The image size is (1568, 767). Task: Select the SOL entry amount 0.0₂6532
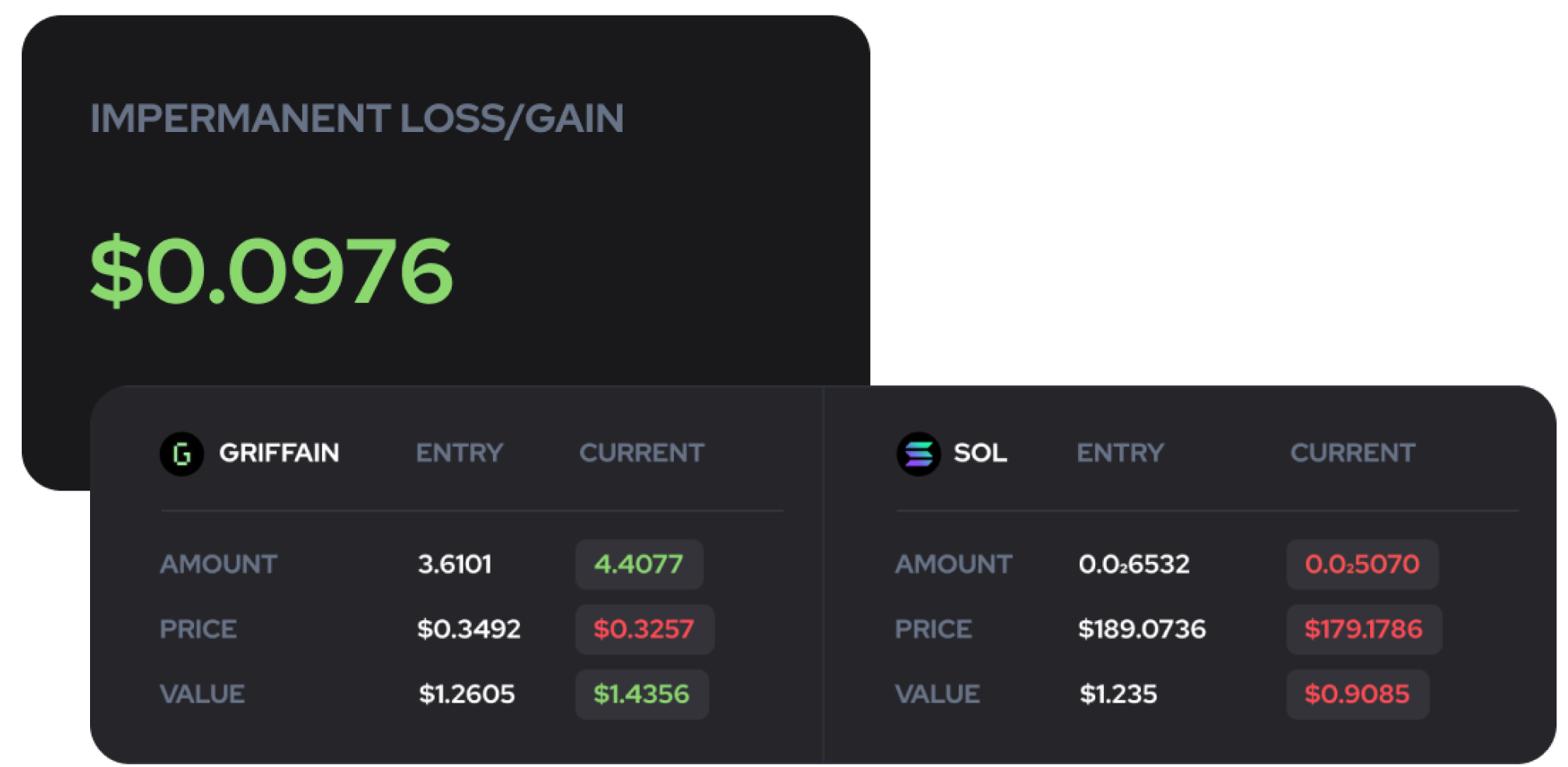tap(1134, 564)
